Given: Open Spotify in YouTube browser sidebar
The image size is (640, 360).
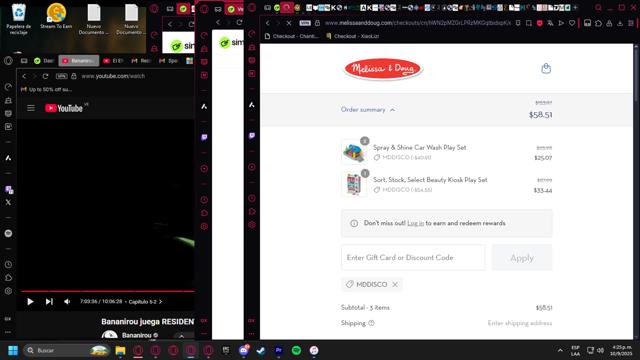Looking at the screenshot, I should tap(8, 233).
